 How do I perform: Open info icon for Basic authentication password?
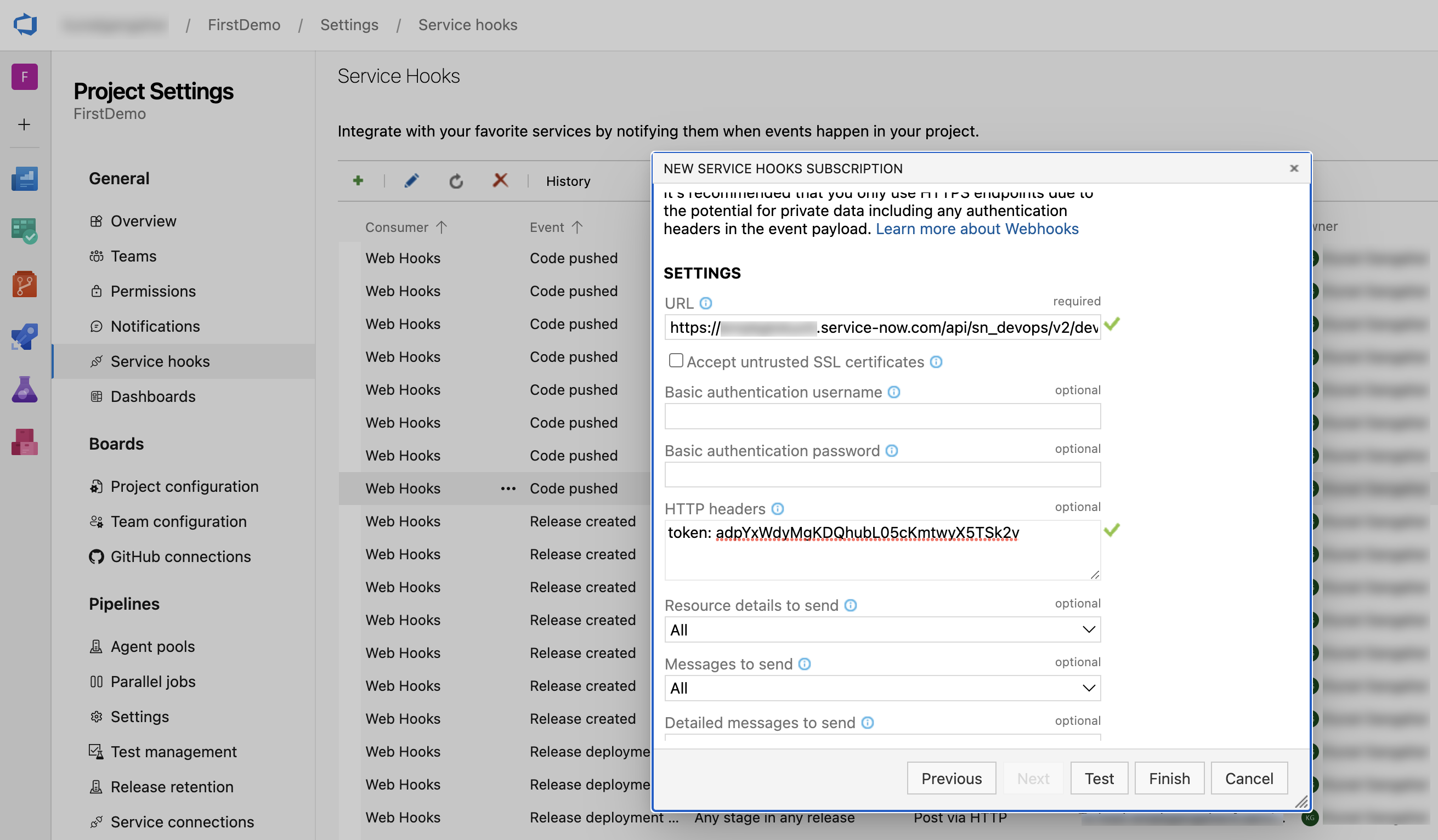pos(891,451)
